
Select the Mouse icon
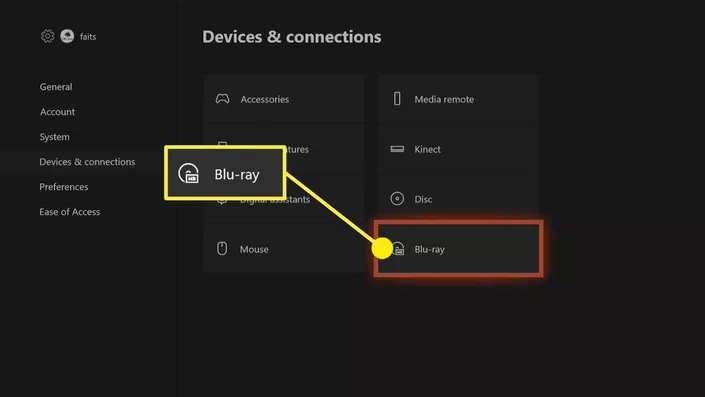pos(222,249)
